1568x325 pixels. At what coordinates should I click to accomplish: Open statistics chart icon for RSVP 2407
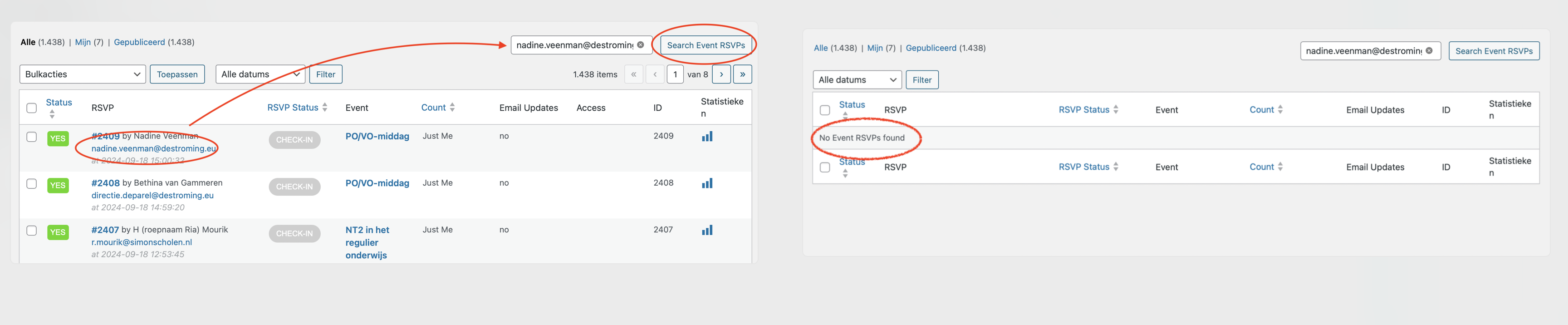pyautogui.click(x=707, y=230)
